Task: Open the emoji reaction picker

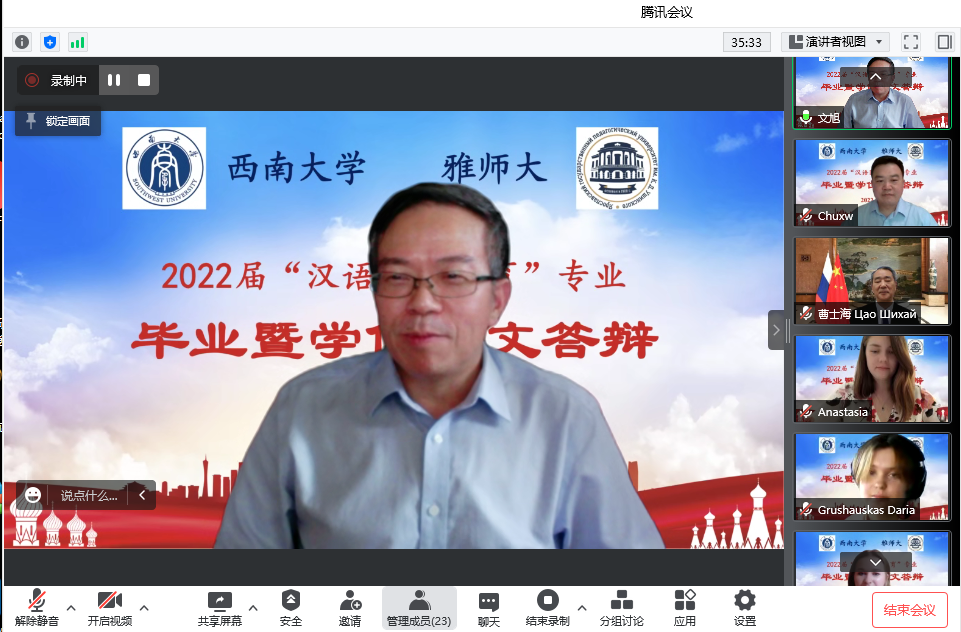Action: (x=34, y=495)
